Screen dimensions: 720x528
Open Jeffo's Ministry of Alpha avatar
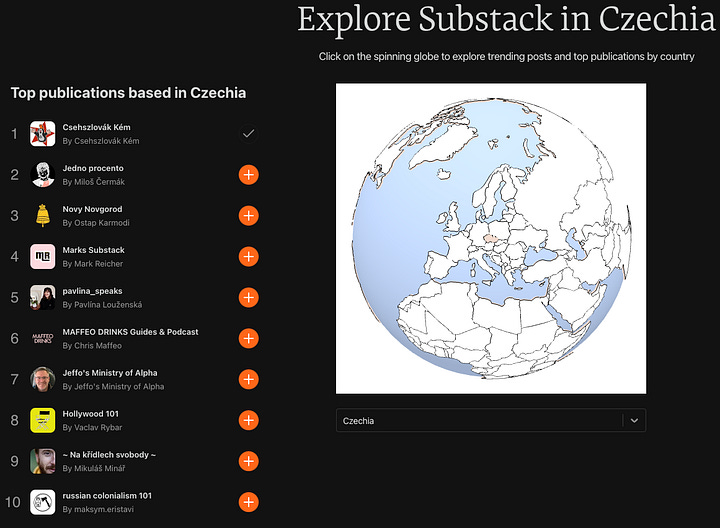(x=43, y=379)
